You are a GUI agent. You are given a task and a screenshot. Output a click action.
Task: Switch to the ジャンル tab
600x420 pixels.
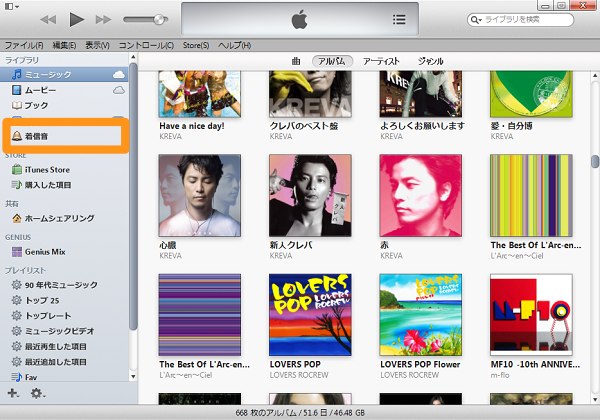click(x=431, y=61)
